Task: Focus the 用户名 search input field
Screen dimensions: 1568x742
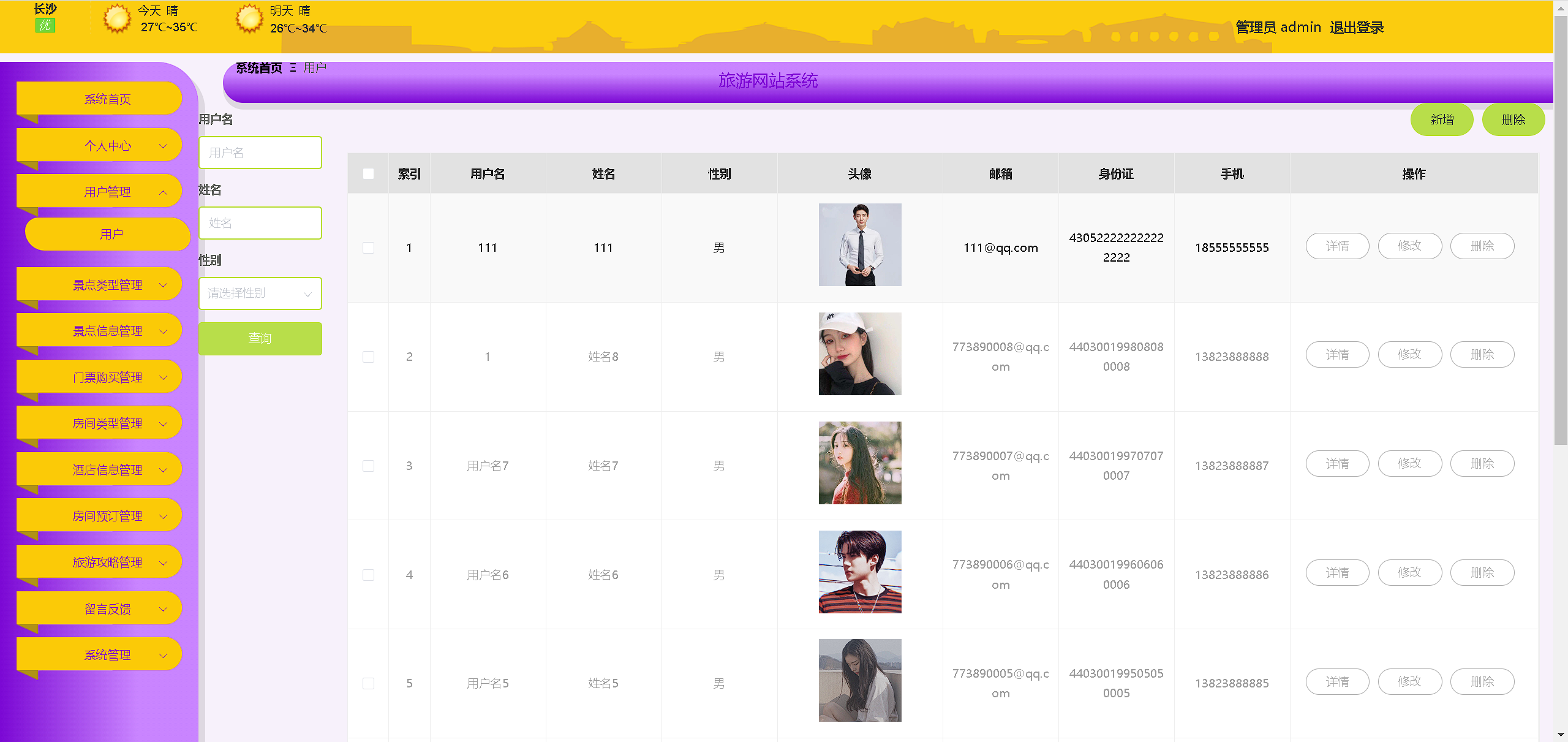Action: click(x=260, y=153)
